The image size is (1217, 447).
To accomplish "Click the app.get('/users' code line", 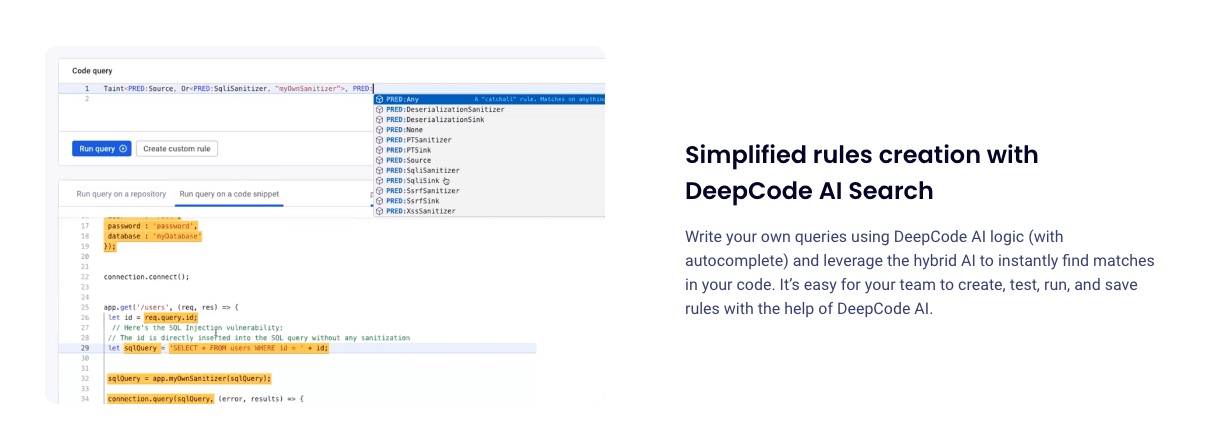I will coord(171,306).
